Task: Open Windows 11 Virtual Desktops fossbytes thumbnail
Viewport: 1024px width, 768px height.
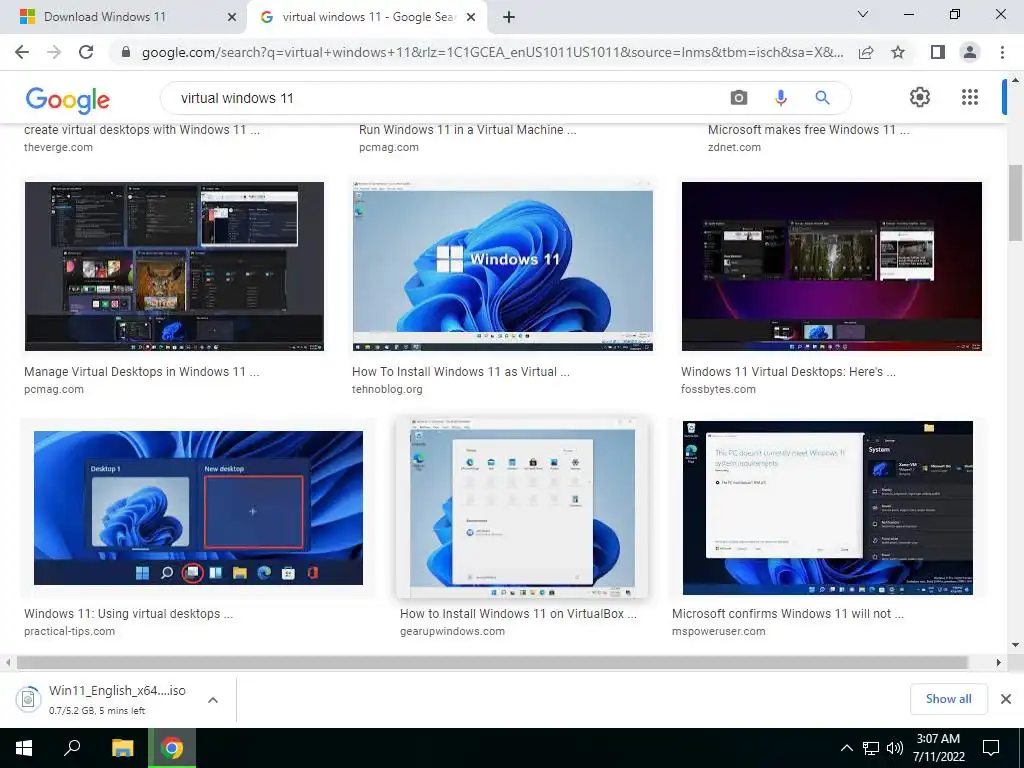Action: (831, 266)
